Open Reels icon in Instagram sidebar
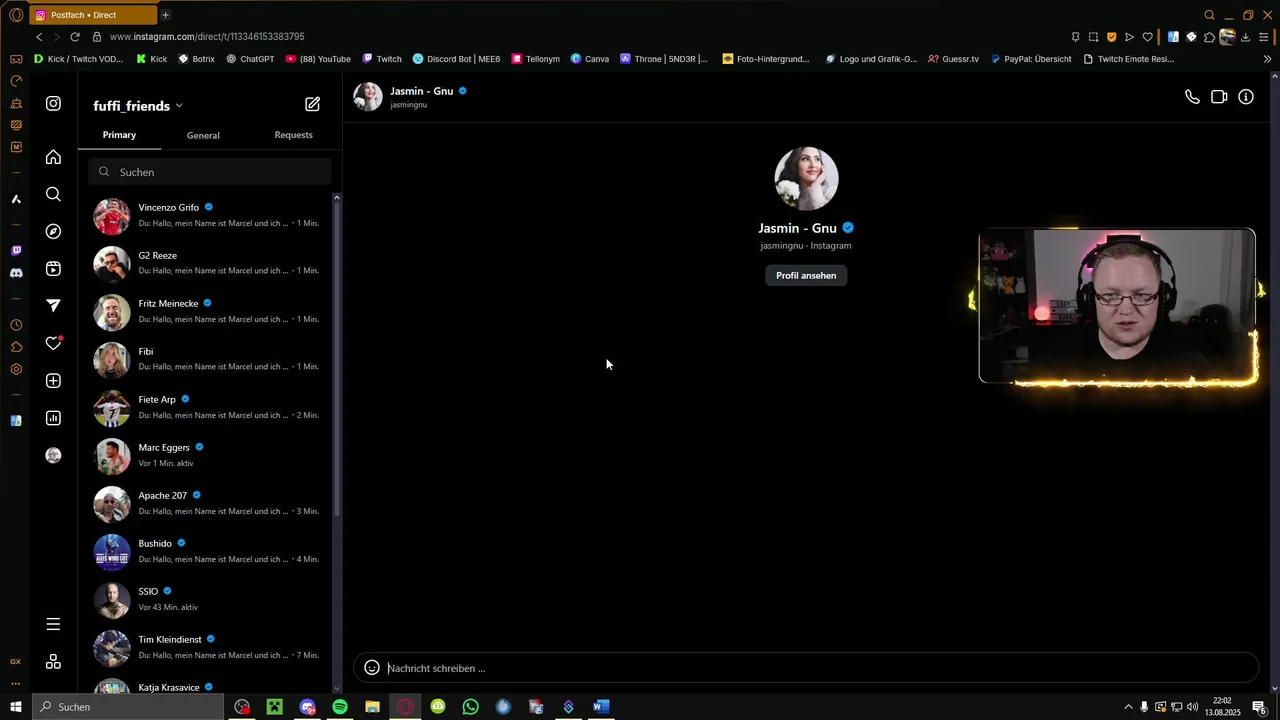This screenshot has width=1280, height=720. coord(53,269)
